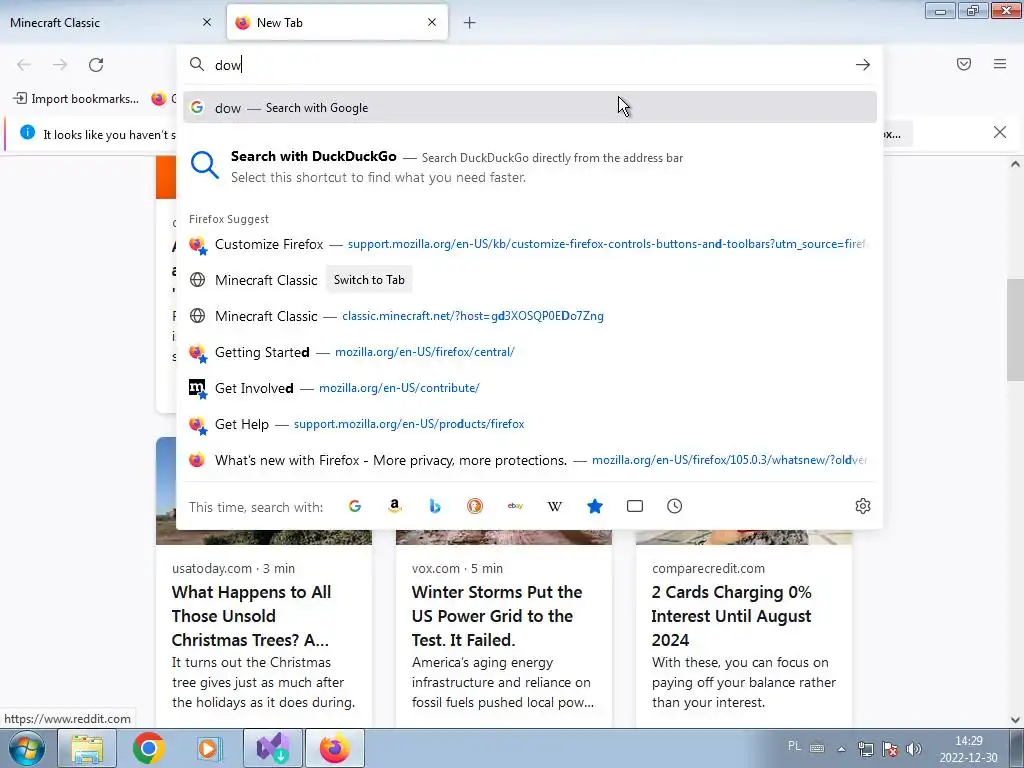Search this time with Amazon

point(394,506)
